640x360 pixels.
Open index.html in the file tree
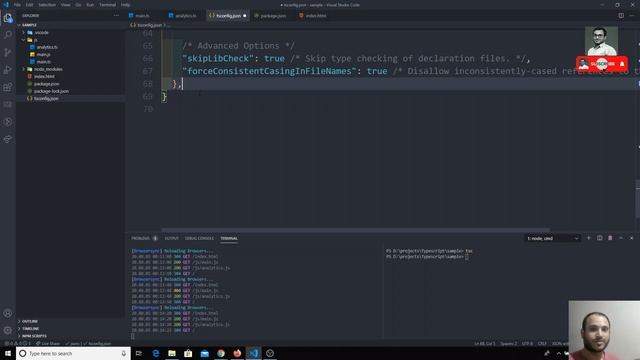(x=44, y=76)
